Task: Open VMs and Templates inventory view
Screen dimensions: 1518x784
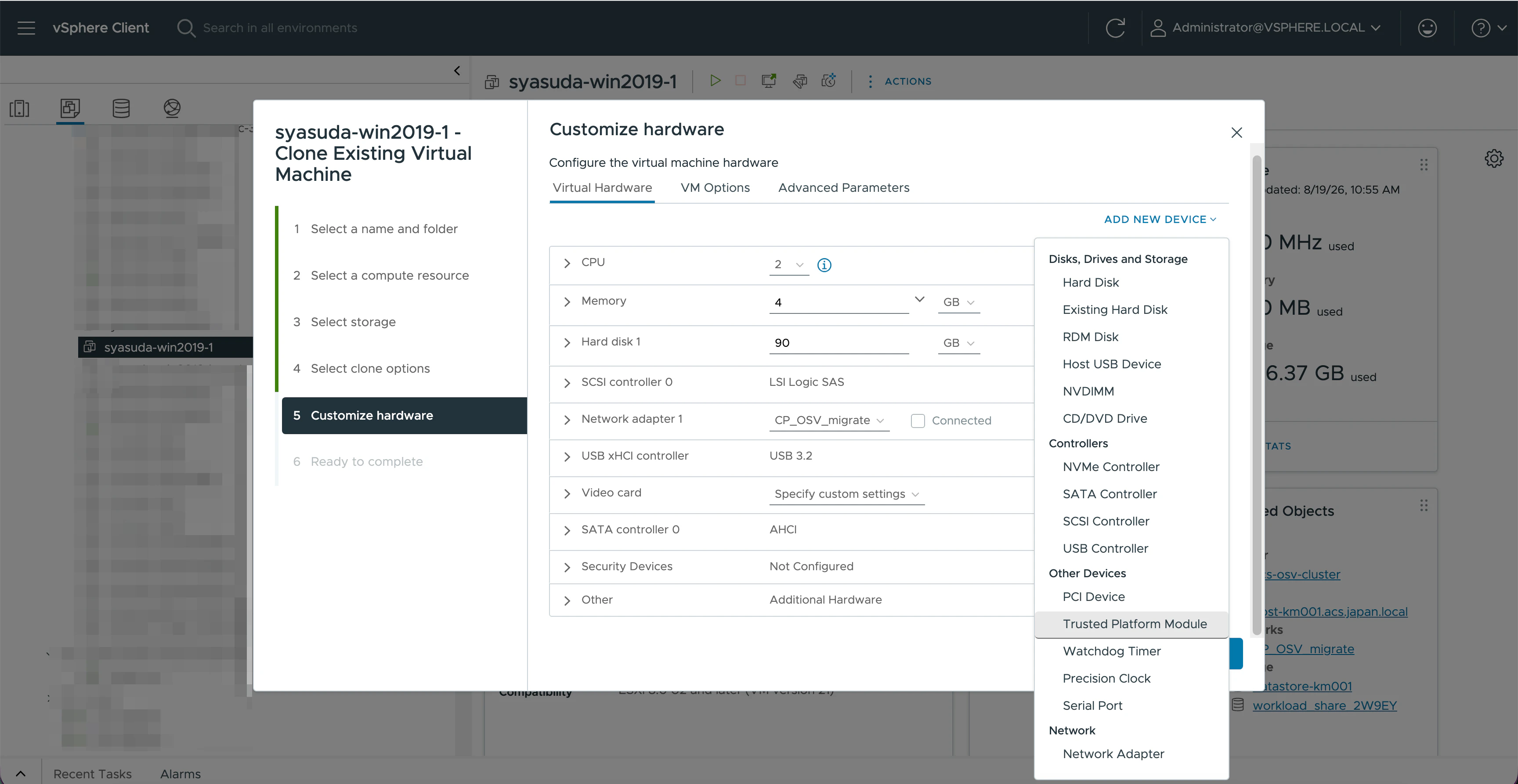Action: tap(70, 108)
